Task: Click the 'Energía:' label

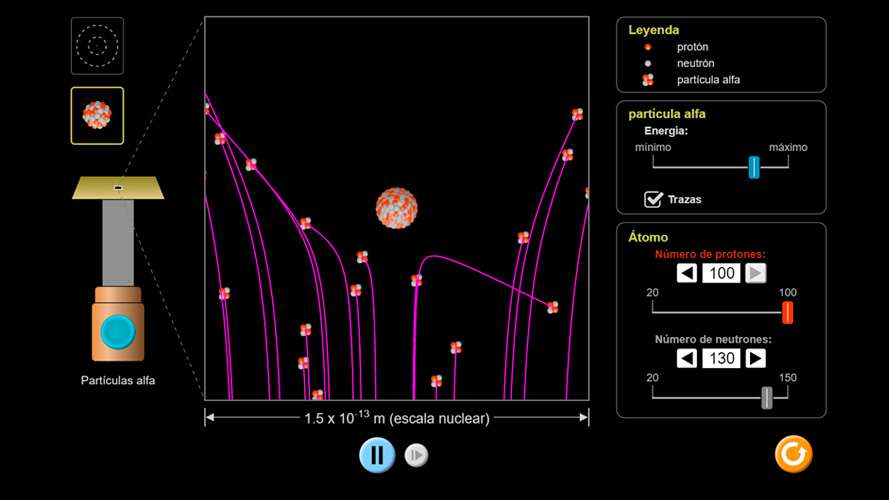Action: 666,131
